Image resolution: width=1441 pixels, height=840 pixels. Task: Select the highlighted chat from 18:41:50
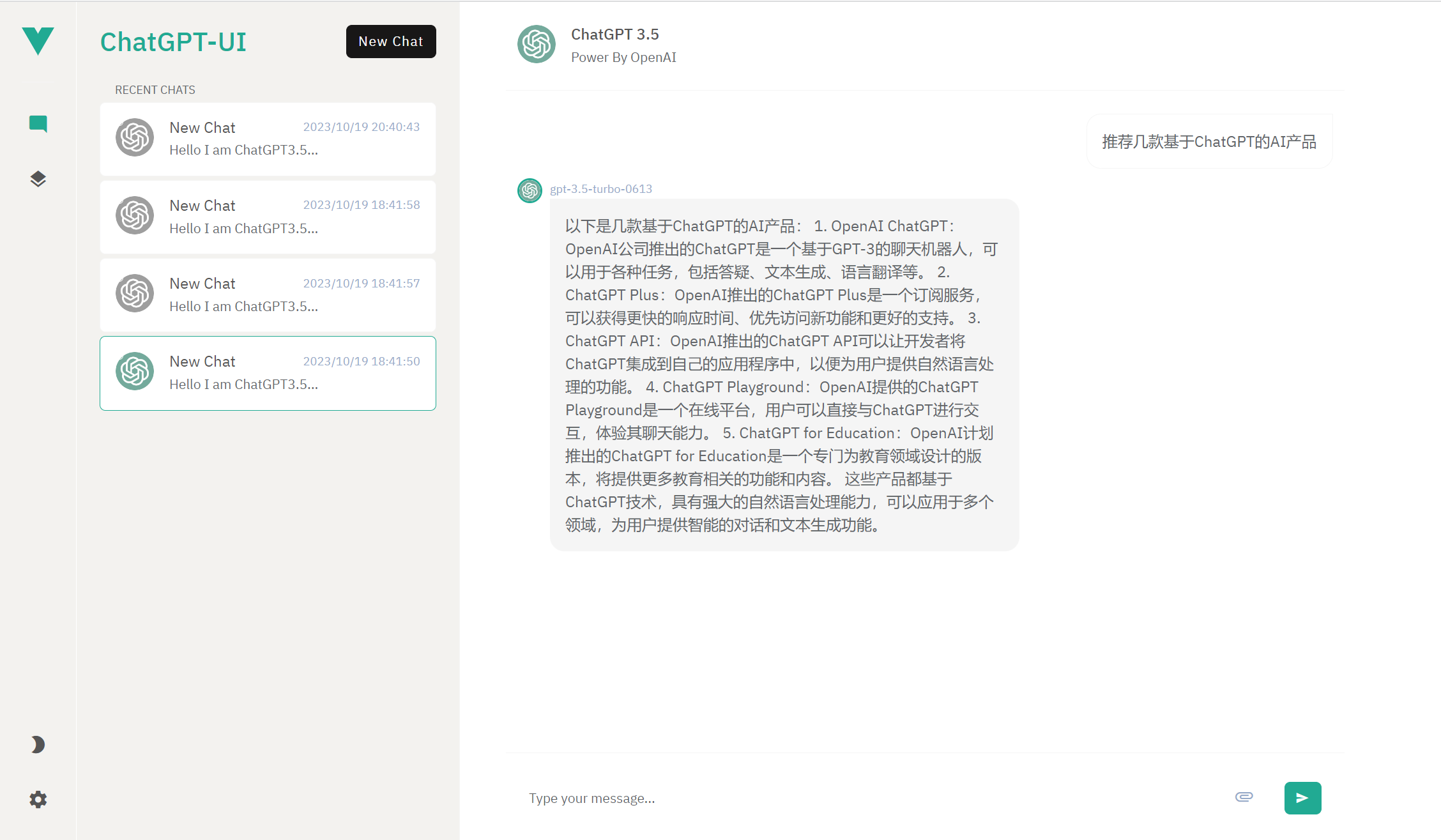point(268,373)
